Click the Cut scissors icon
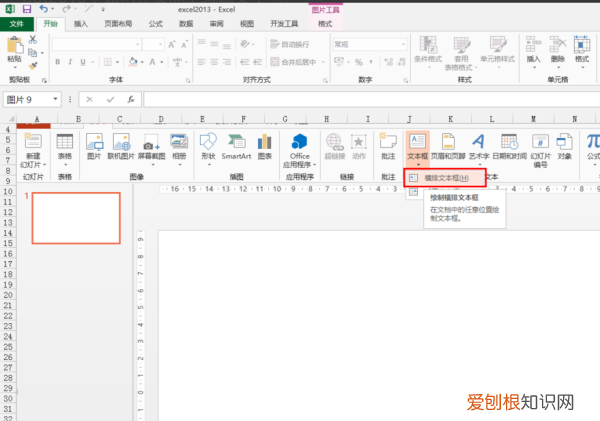Image resolution: width=600 pixels, height=421 pixels. [x=33, y=39]
